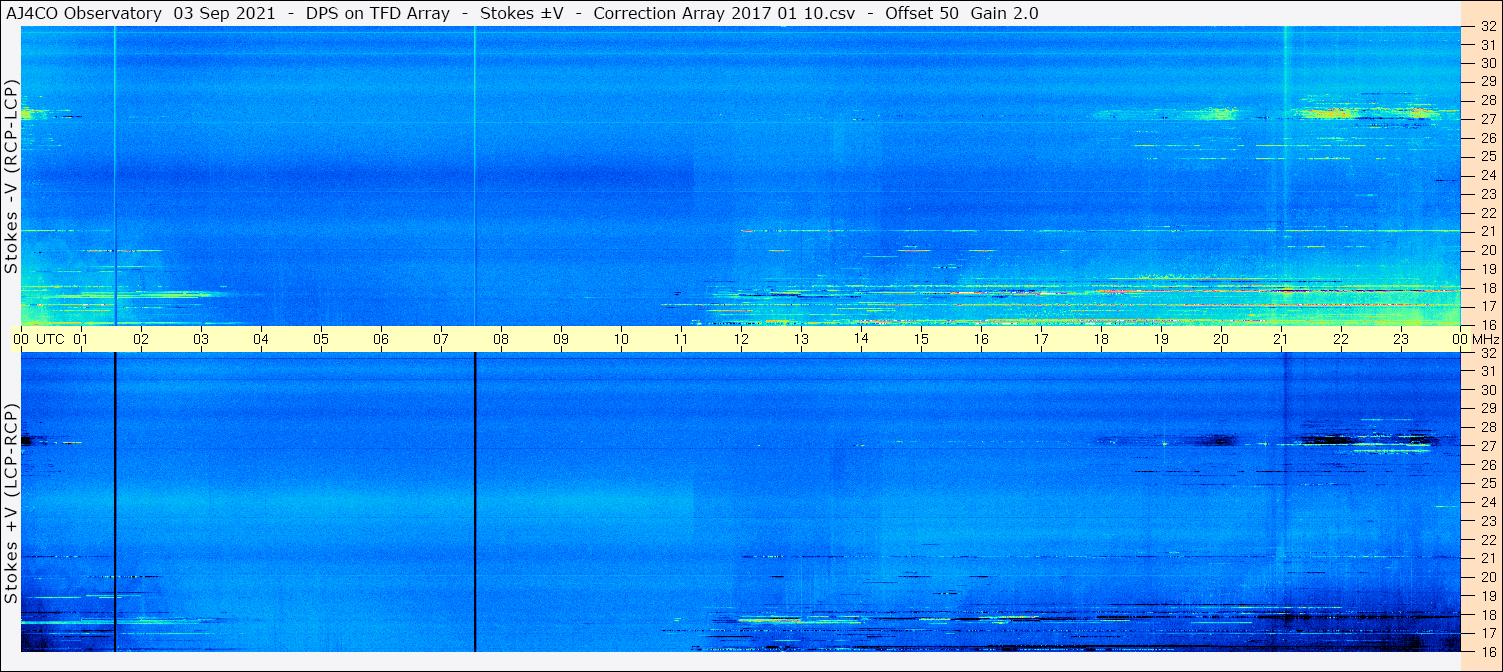This screenshot has height=672, width=1503.
Task: Click frequency tick 30 in Stokes -V panel
Action: click(x=1487, y=63)
